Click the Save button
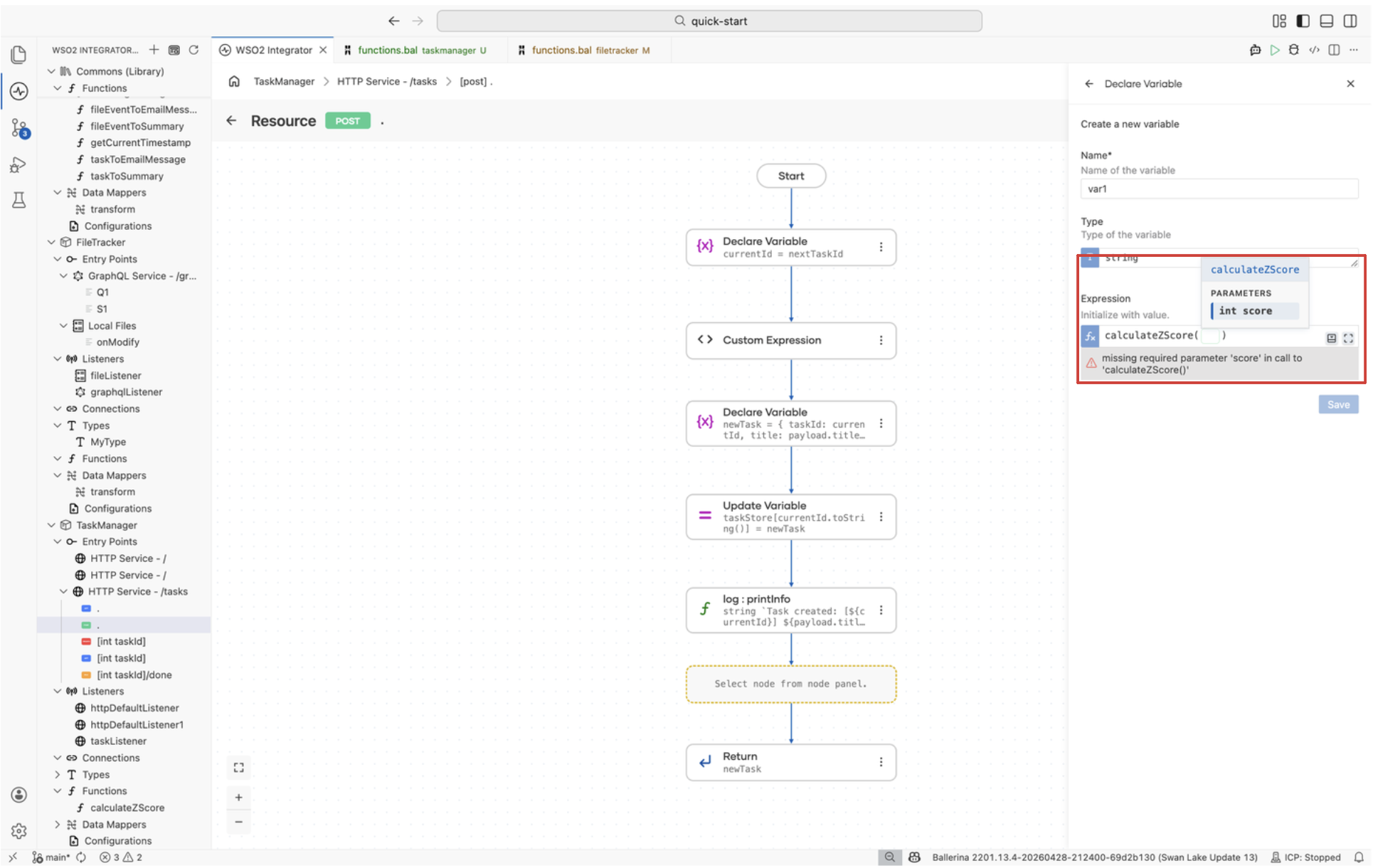1373x868 pixels. [1338, 404]
